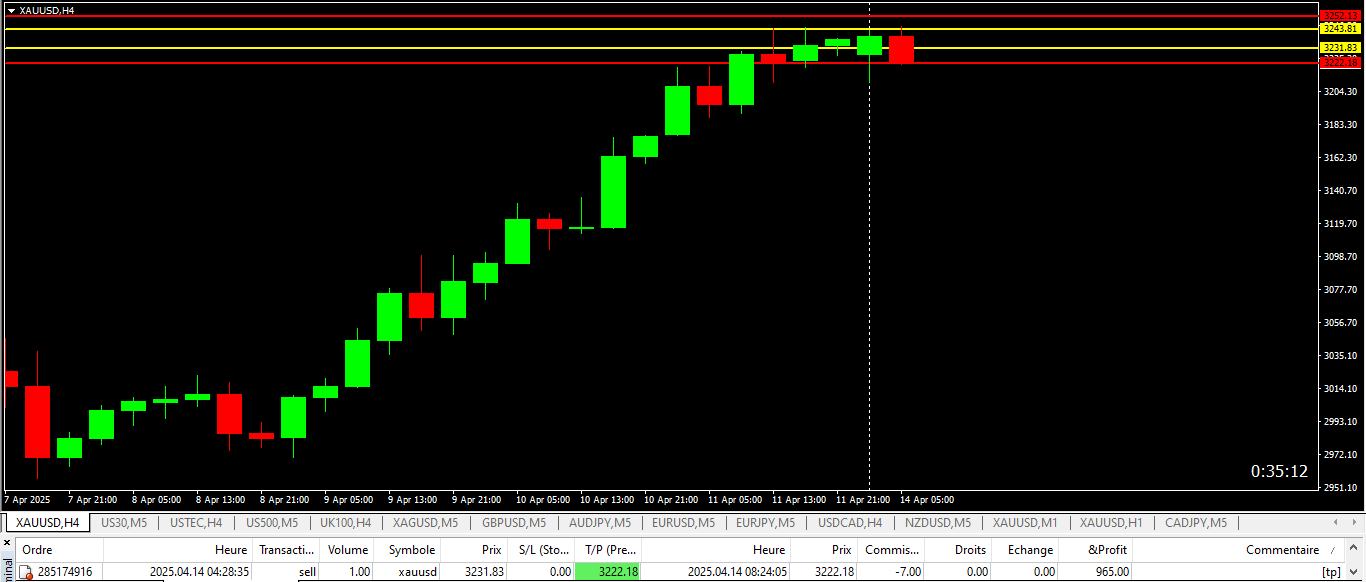Open the AUDJPY,M5 chart tab
1366x582 pixels.
599,522
